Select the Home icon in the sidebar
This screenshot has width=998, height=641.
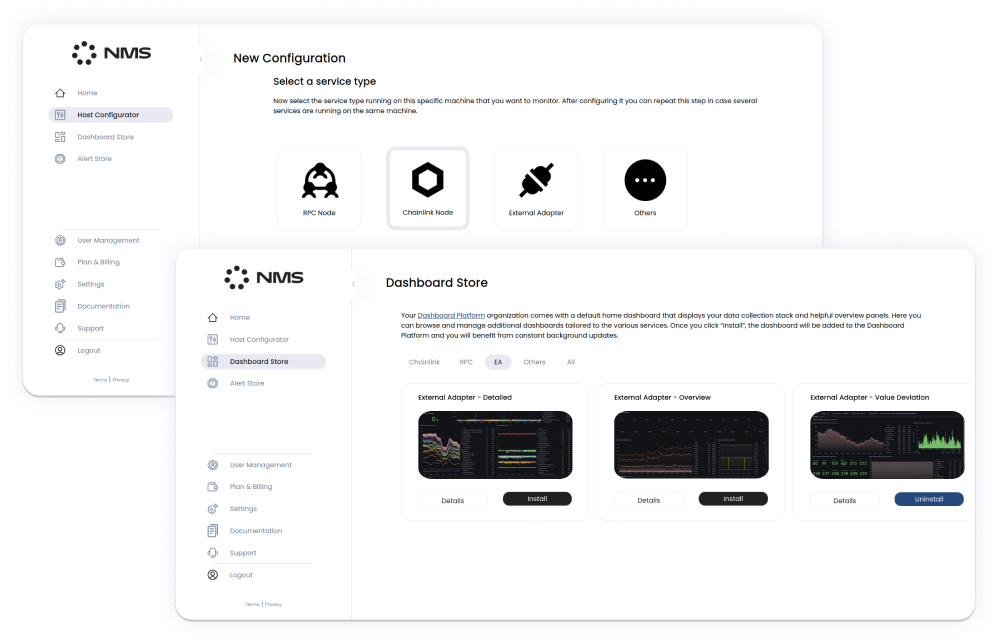(x=212, y=317)
